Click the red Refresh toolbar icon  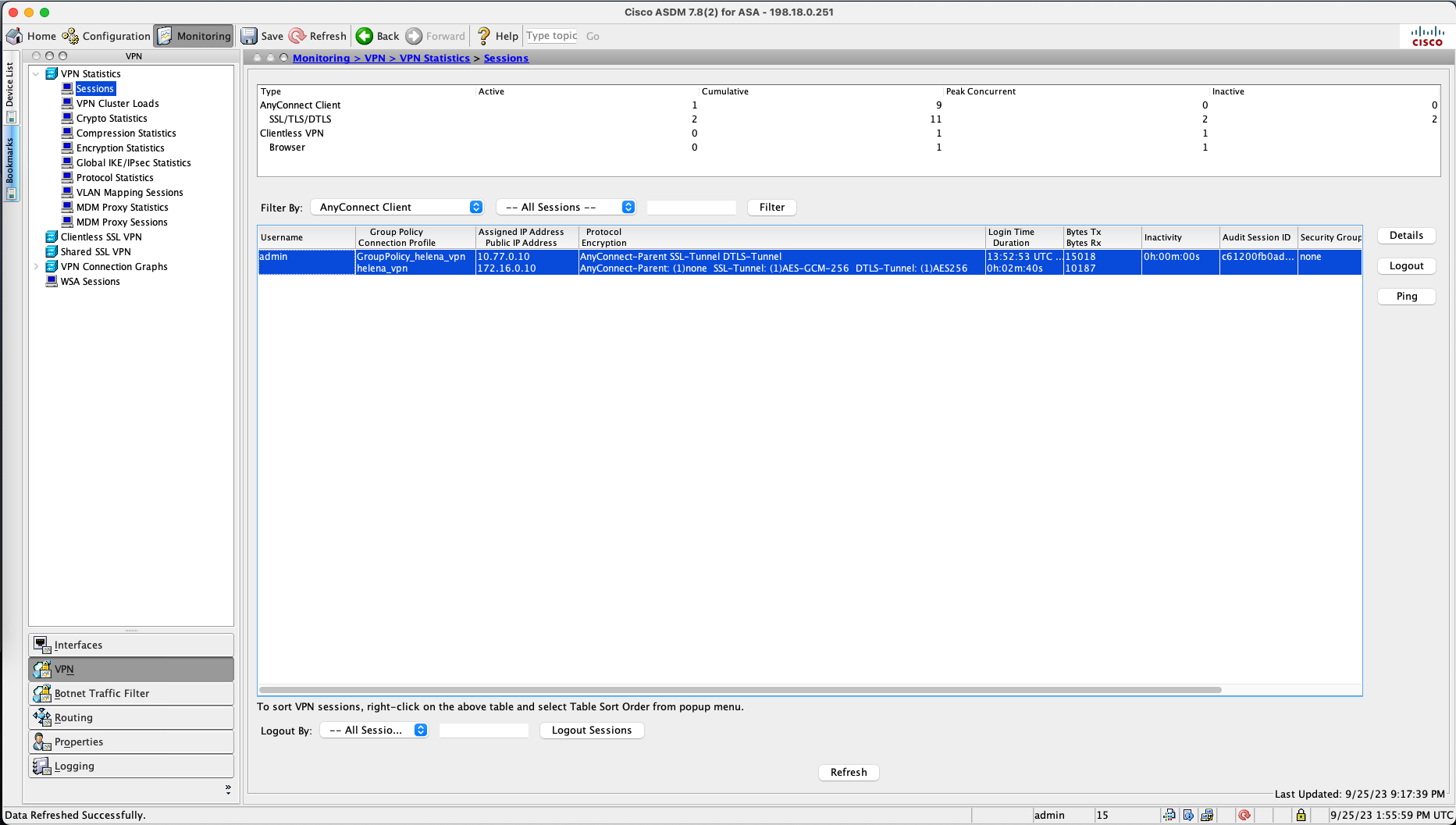click(297, 36)
